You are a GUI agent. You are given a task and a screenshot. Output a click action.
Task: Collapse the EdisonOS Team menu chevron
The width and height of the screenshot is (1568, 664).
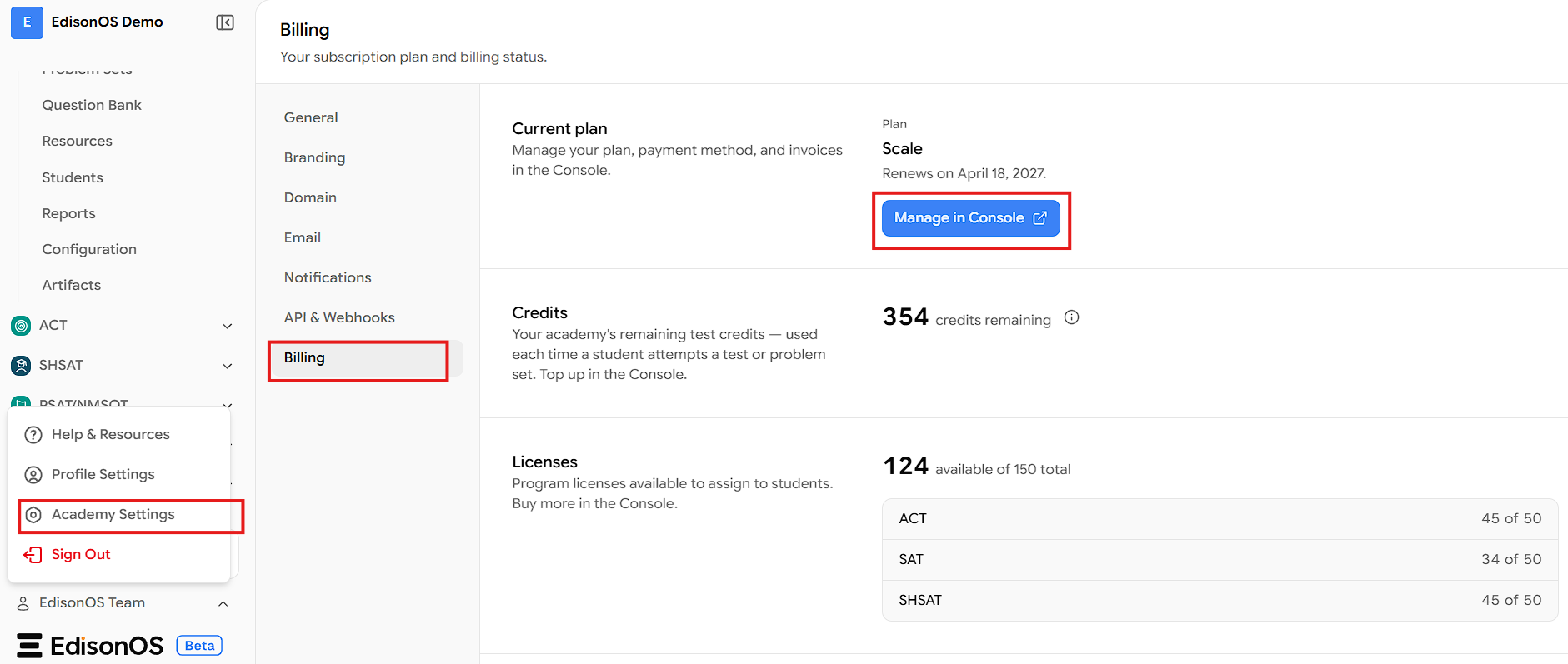click(223, 603)
